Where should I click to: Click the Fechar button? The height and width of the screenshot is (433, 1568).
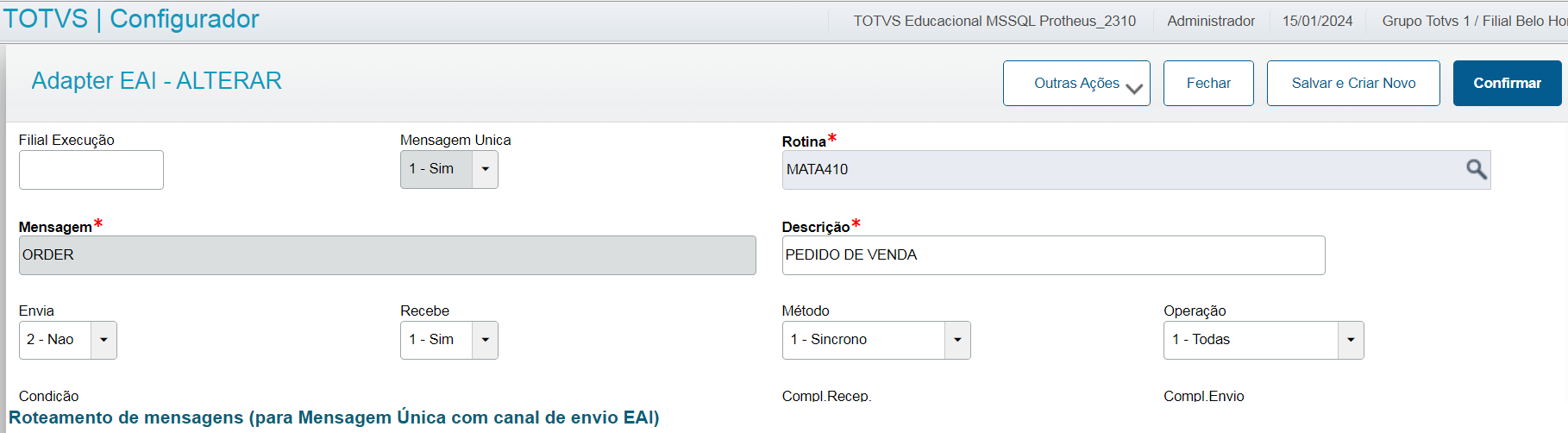pos(1207,84)
